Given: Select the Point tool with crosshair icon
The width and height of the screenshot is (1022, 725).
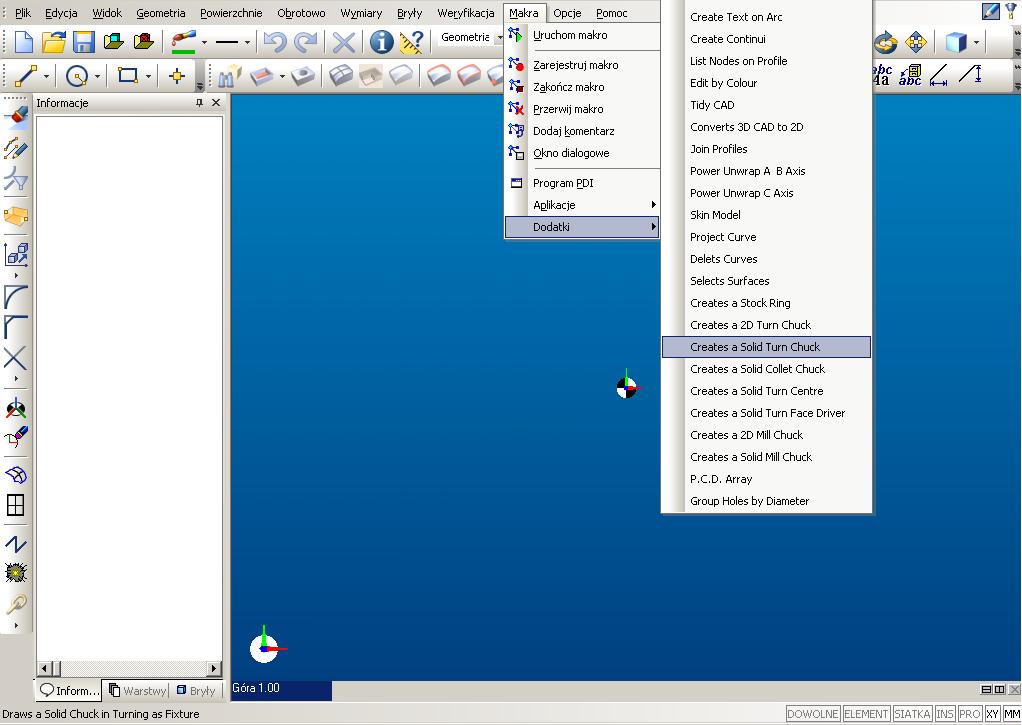Looking at the screenshot, I should click(177, 76).
